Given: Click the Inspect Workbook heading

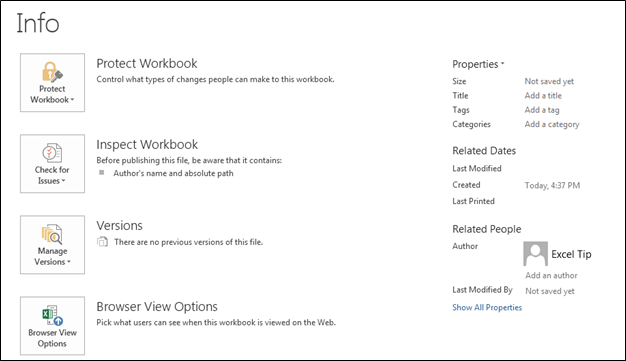Looking at the screenshot, I should [147, 145].
